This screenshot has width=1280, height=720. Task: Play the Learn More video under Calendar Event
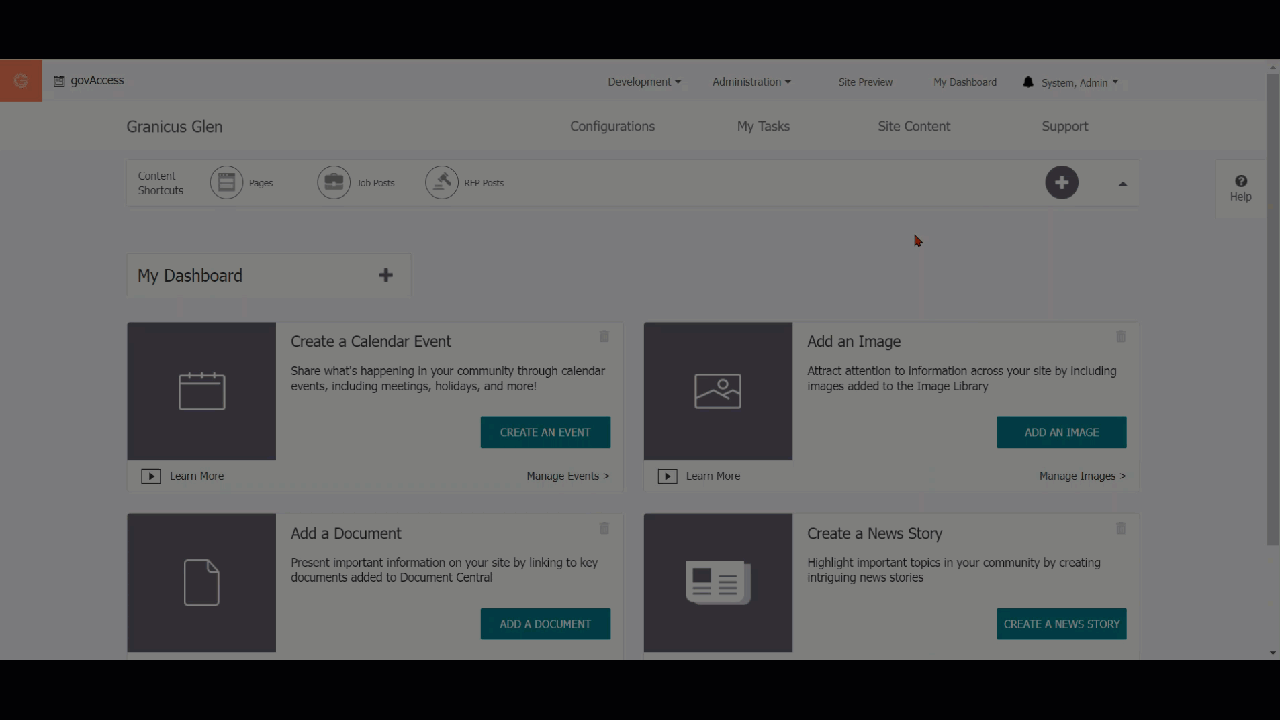point(151,476)
